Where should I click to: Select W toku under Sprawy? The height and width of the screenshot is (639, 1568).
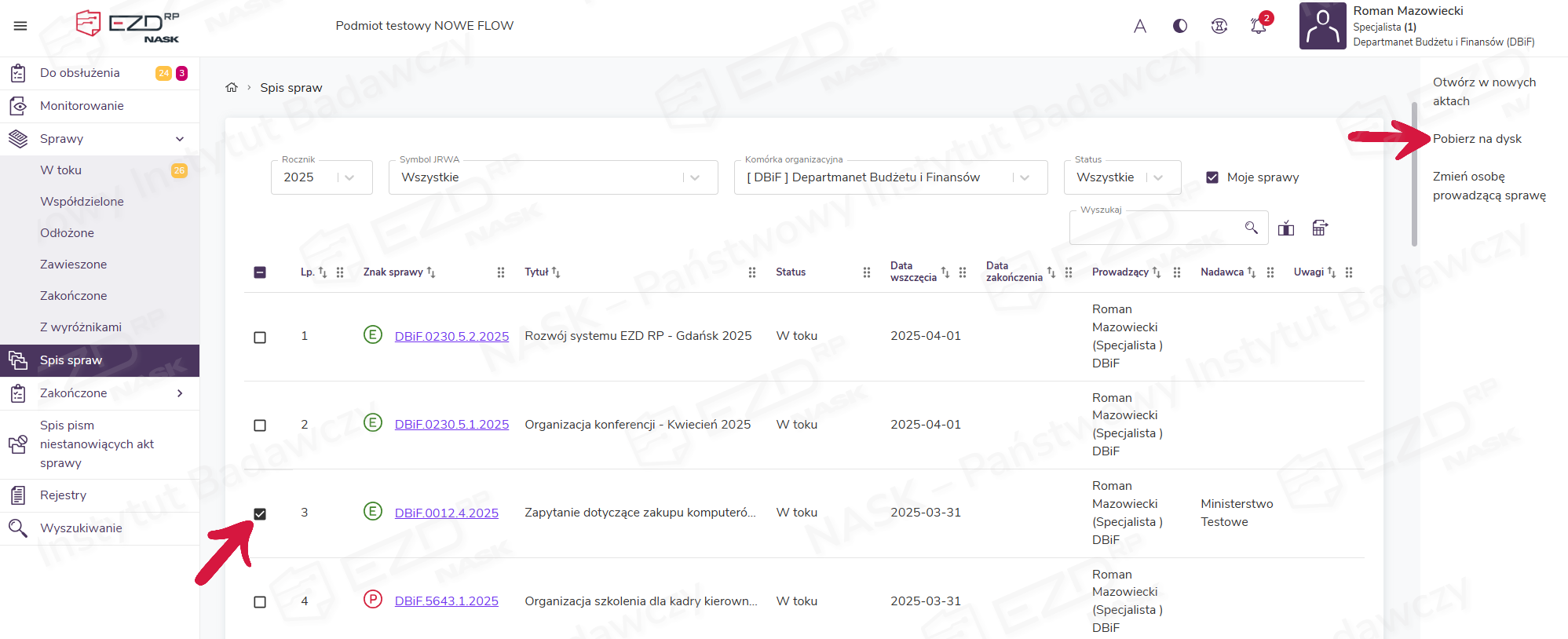coord(61,170)
